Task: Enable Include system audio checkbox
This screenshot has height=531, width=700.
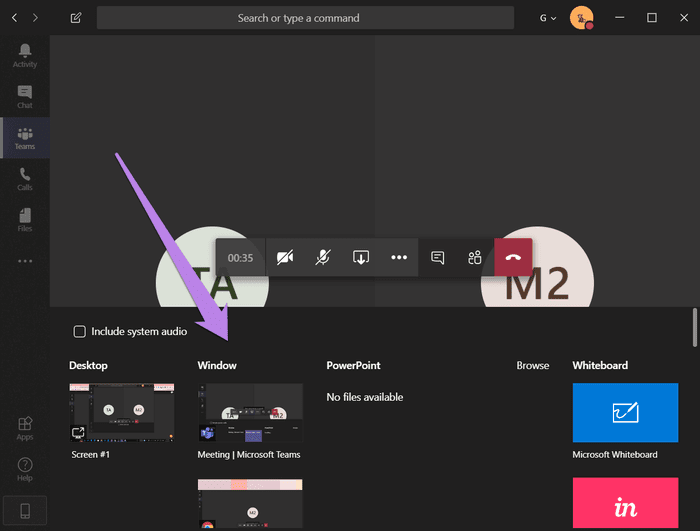Action: pyautogui.click(x=79, y=331)
